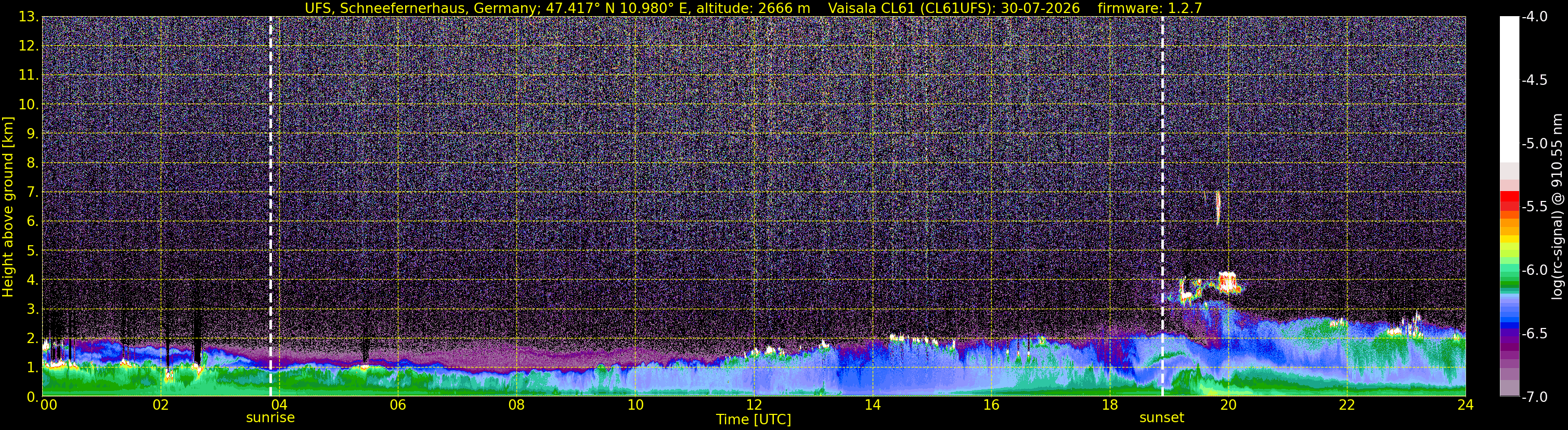Click the '7.' height tick label
The image size is (1568, 430).
pyautogui.click(x=33, y=192)
